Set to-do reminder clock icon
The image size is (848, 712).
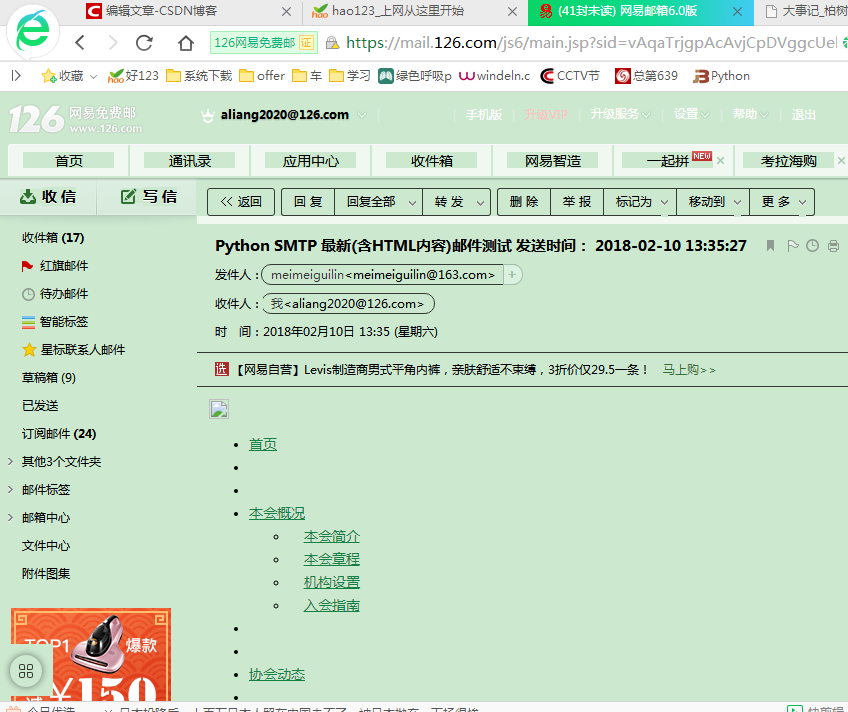point(812,246)
